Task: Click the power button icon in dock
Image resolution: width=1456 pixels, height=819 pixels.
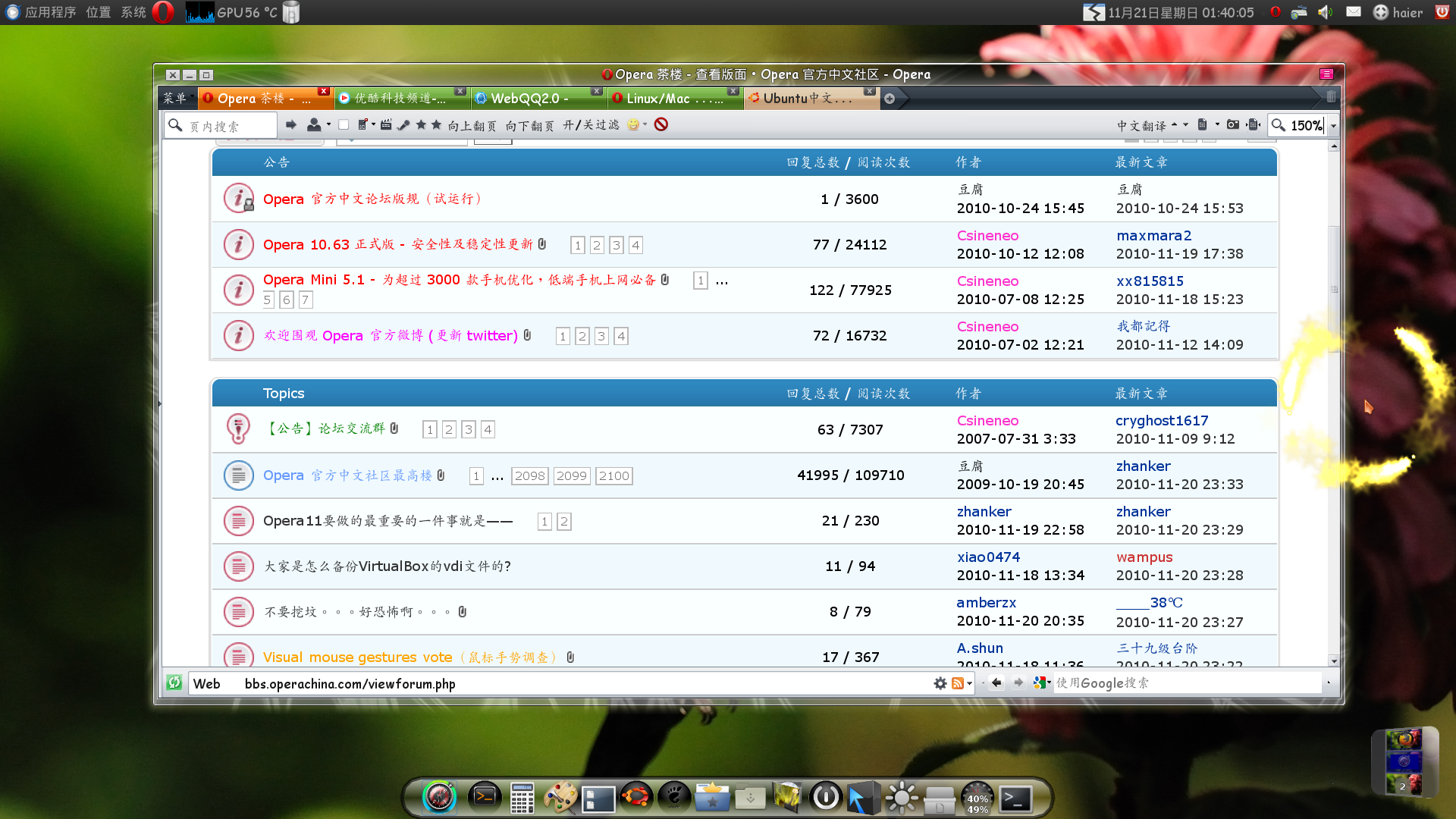Action: (x=826, y=797)
